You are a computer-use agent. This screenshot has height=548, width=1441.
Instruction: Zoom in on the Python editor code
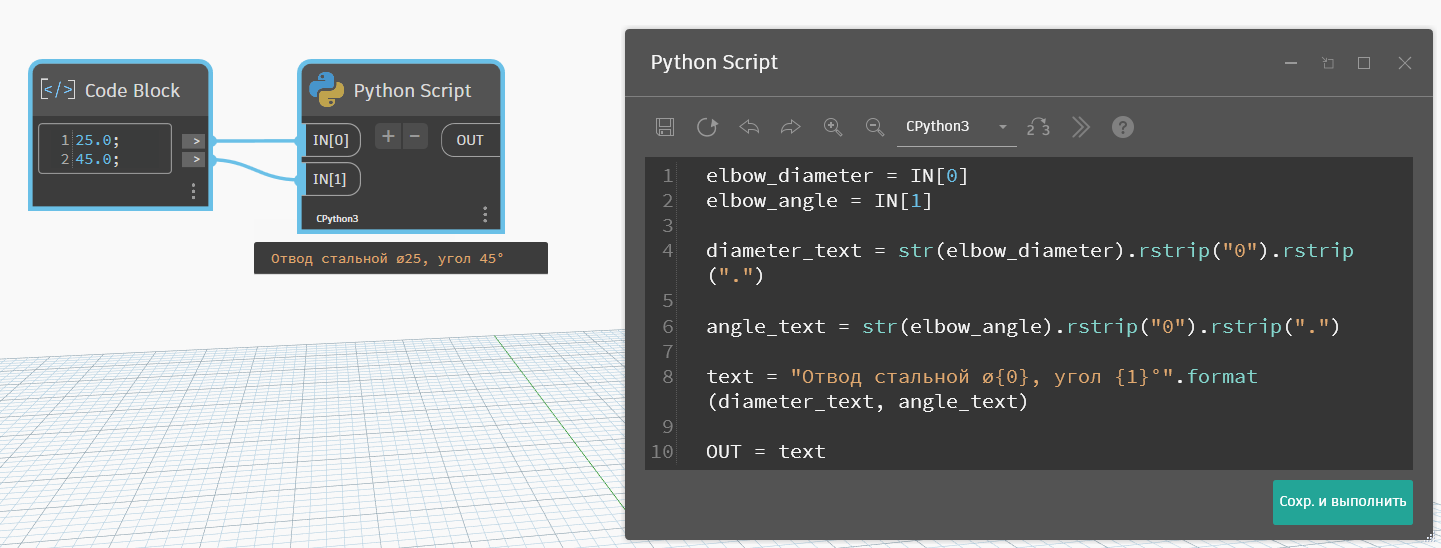click(x=833, y=127)
